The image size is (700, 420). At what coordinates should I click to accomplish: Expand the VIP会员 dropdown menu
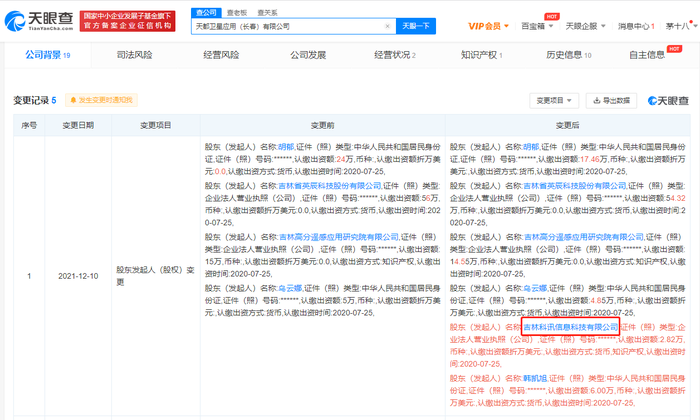pos(488,26)
